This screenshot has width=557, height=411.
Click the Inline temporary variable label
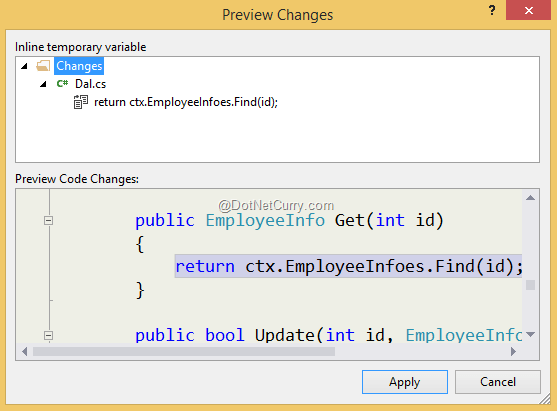[x=81, y=47]
